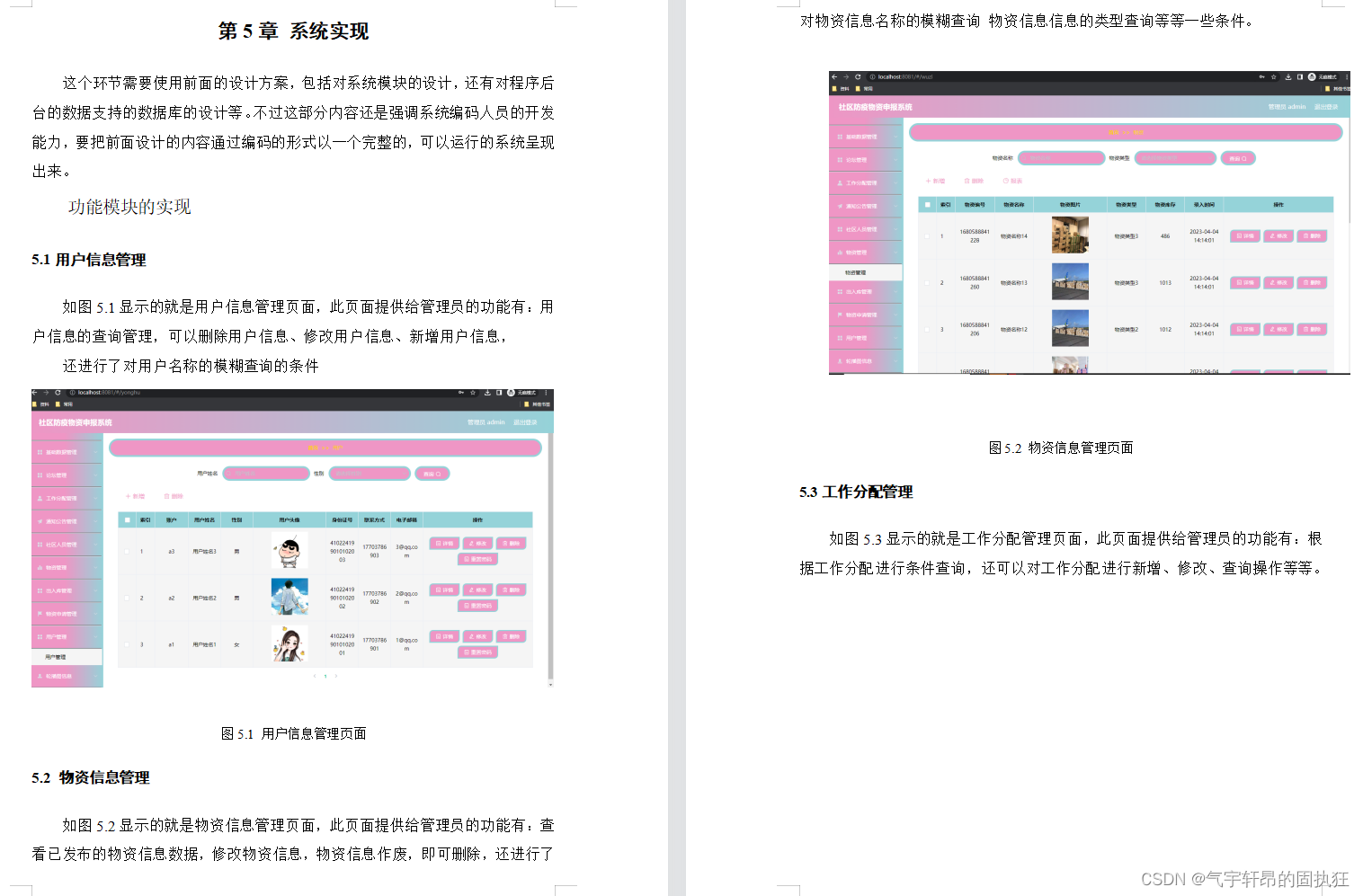Click browser forward arrow in supplies screenshot
Image resolution: width=1363 pixels, height=896 pixels.
(846, 76)
